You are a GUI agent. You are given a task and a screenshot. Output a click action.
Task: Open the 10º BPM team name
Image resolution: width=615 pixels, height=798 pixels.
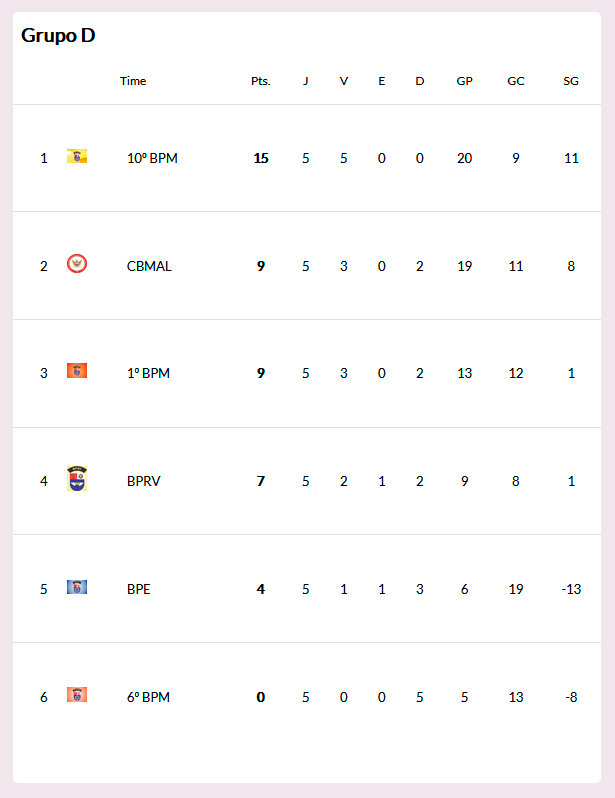[x=152, y=158]
